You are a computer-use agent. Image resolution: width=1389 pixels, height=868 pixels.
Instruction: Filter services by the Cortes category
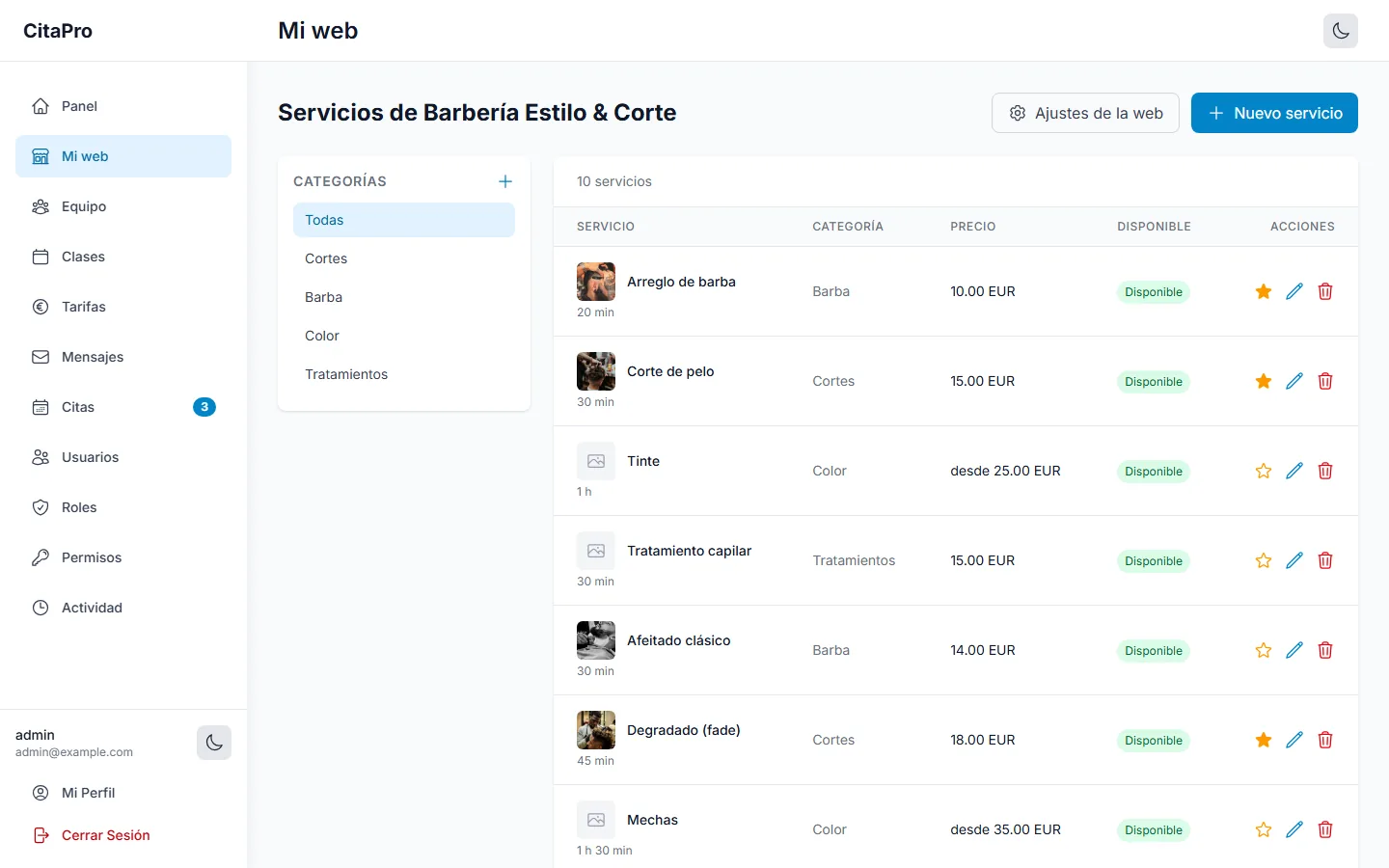[404, 258]
